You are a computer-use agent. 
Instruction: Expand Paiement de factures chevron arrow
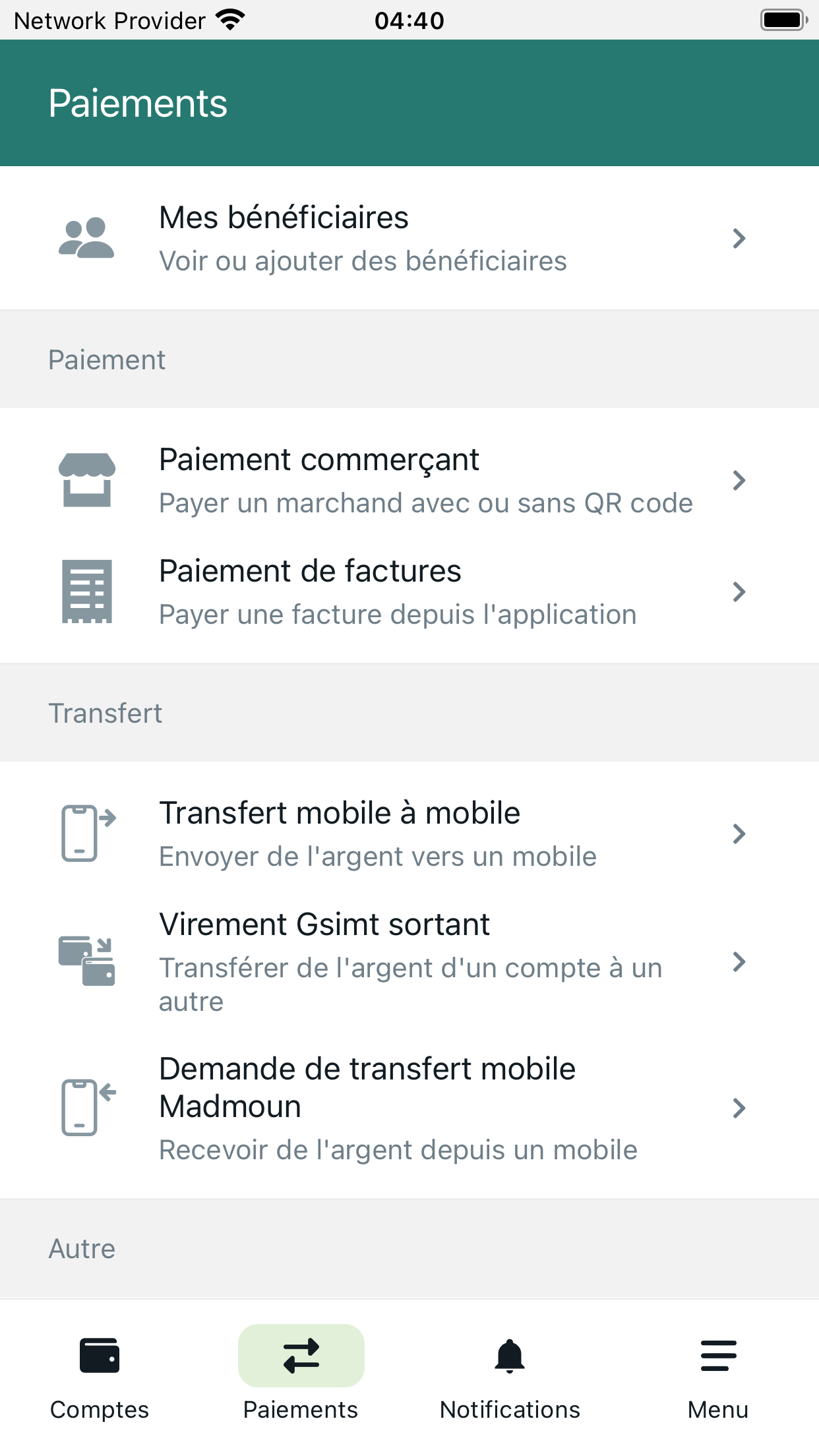click(x=739, y=591)
